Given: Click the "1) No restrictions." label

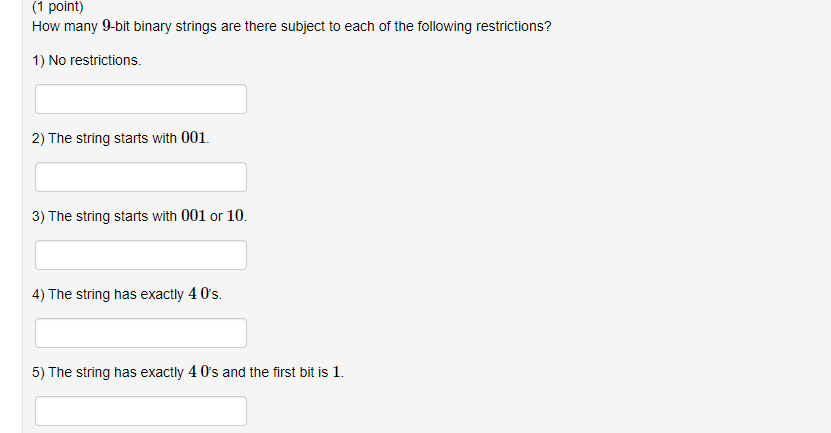Looking at the screenshot, I should click(x=86, y=60).
